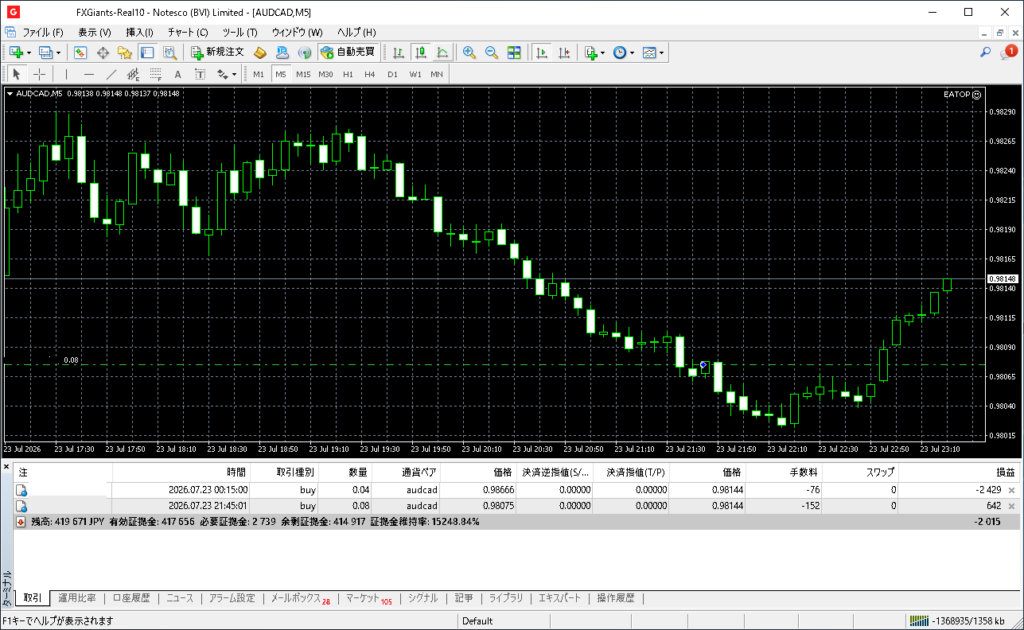Image resolution: width=1024 pixels, height=630 pixels.
Task: Click the search magnifier icon
Action: point(985,52)
